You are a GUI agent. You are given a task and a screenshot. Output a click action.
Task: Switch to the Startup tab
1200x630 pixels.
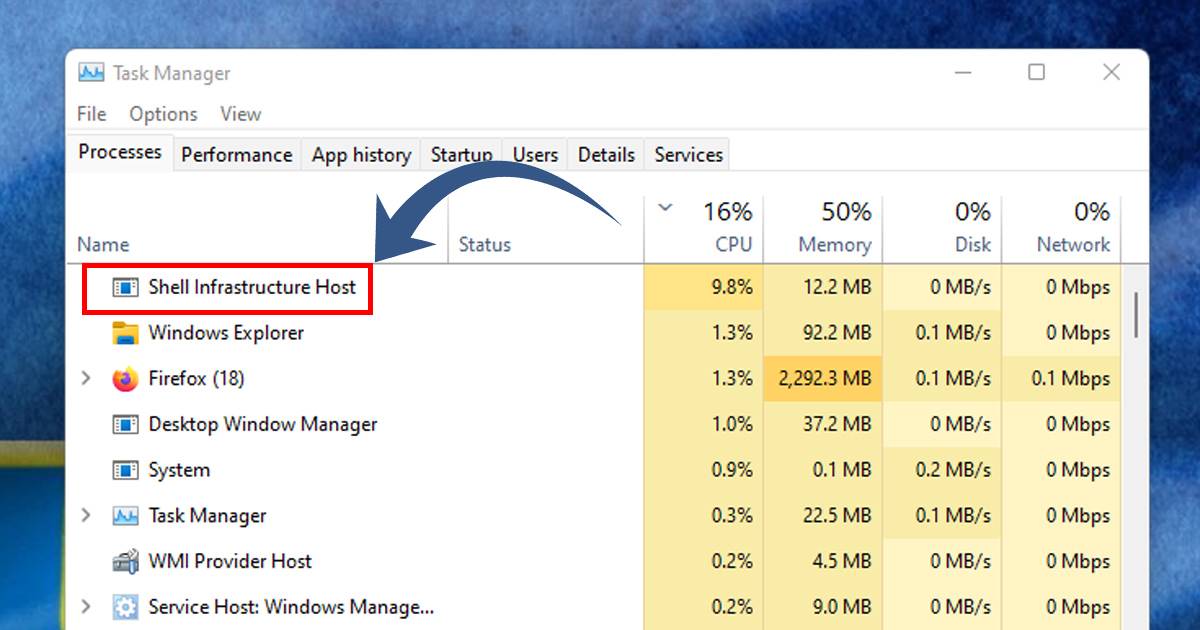(461, 155)
